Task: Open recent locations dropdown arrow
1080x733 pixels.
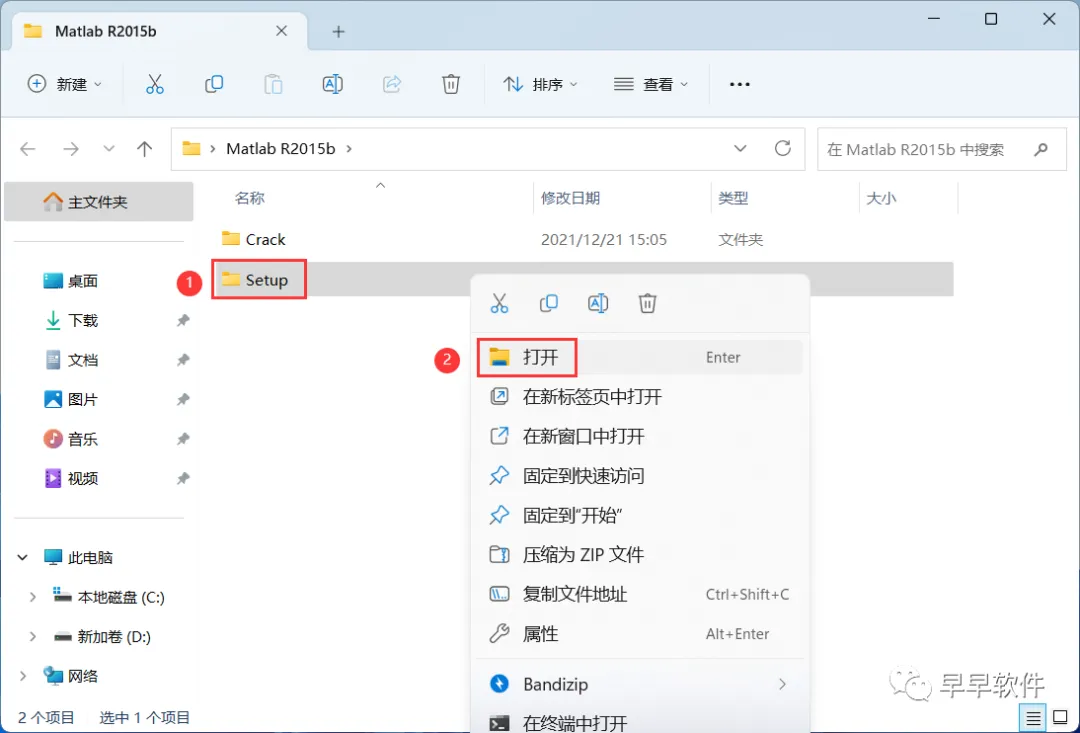Action: pos(108,149)
